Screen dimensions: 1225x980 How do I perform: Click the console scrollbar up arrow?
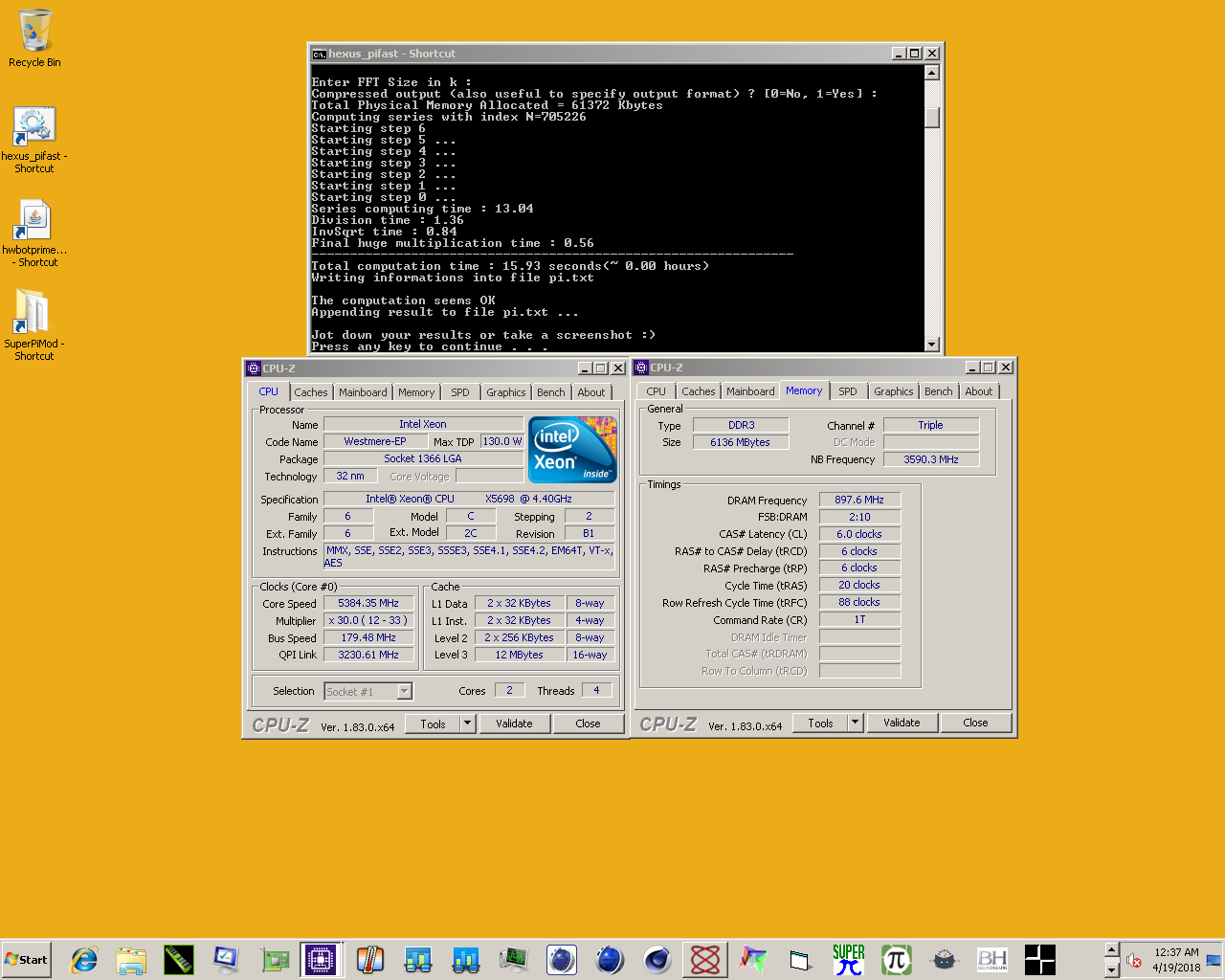[x=932, y=73]
